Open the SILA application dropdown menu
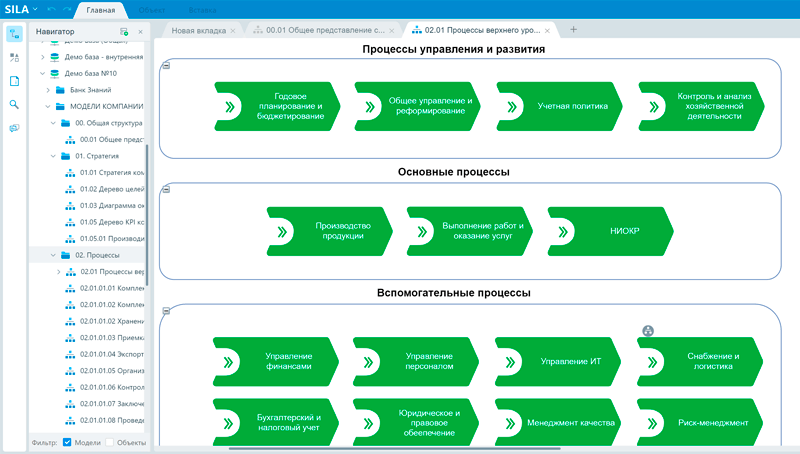The width and height of the screenshot is (800, 454). tap(36, 9)
